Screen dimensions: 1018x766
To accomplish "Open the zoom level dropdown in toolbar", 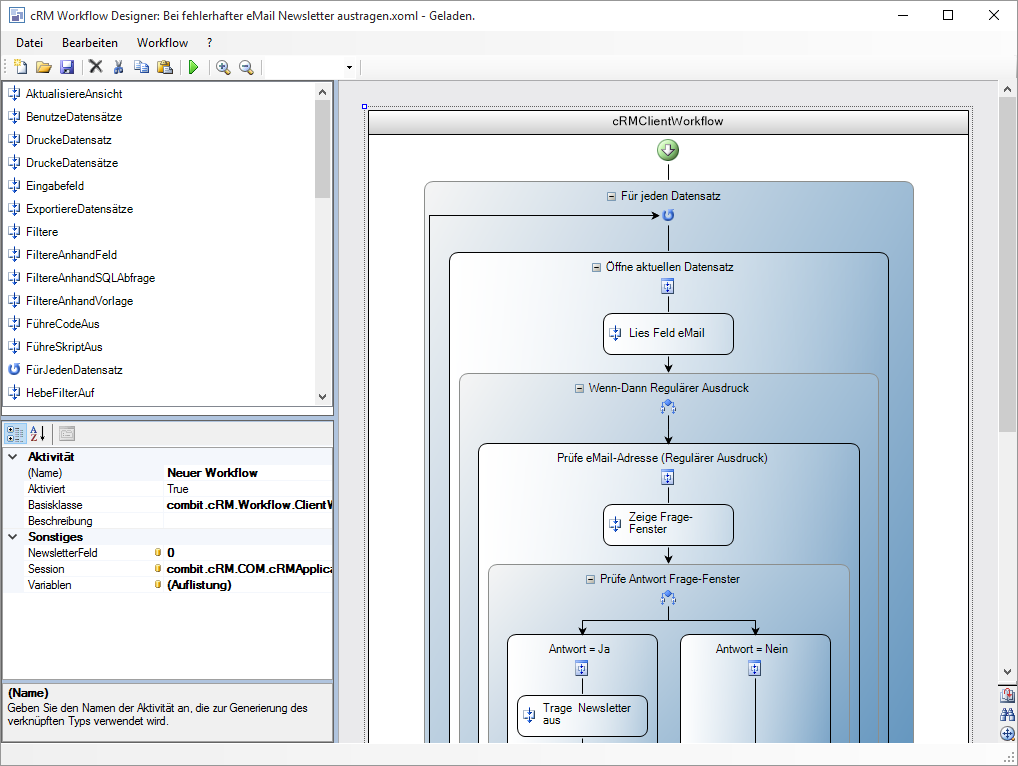I will 349,68.
